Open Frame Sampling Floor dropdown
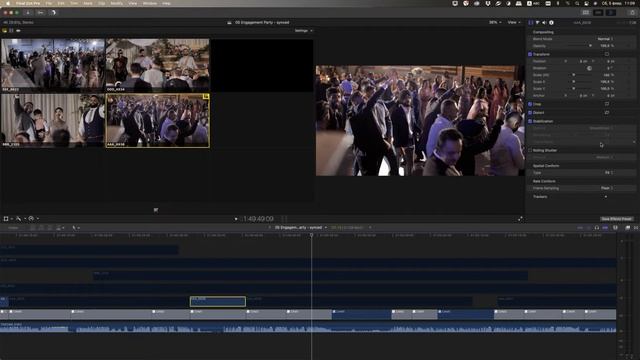Screen dimensions: 640x360 607,188
